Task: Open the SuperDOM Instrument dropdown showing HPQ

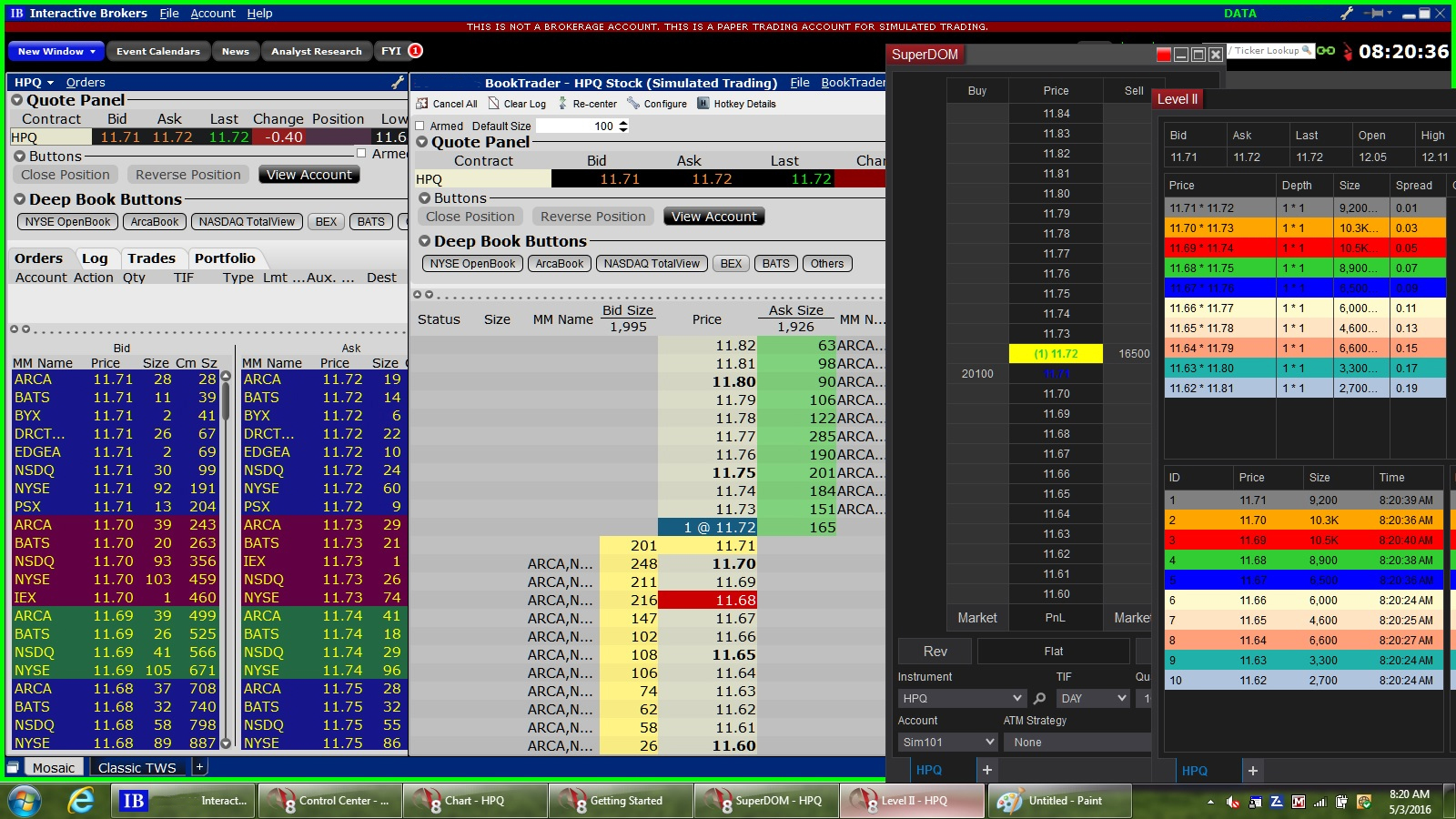Action: (962, 698)
